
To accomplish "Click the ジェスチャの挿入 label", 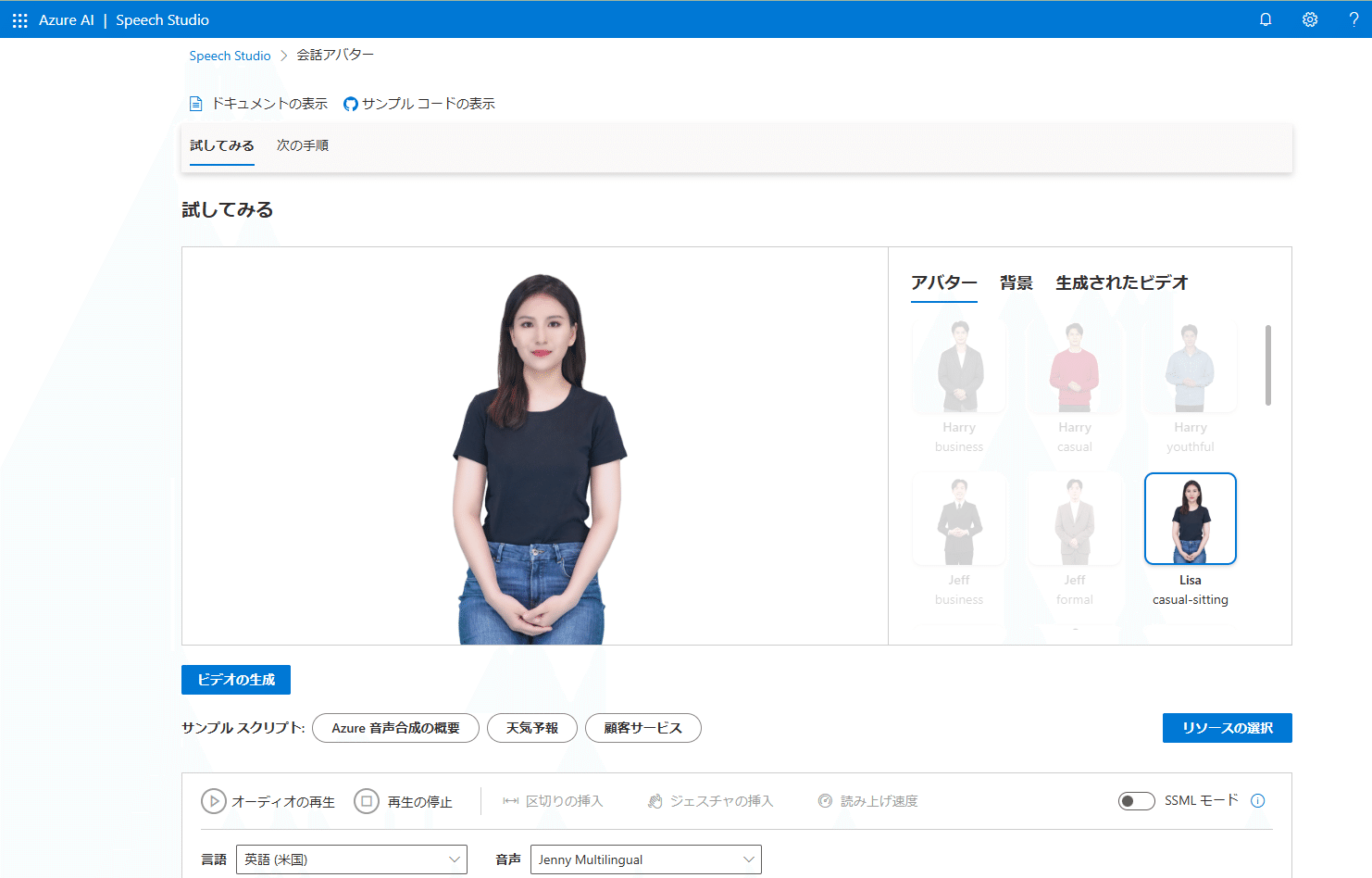I will (x=722, y=801).
